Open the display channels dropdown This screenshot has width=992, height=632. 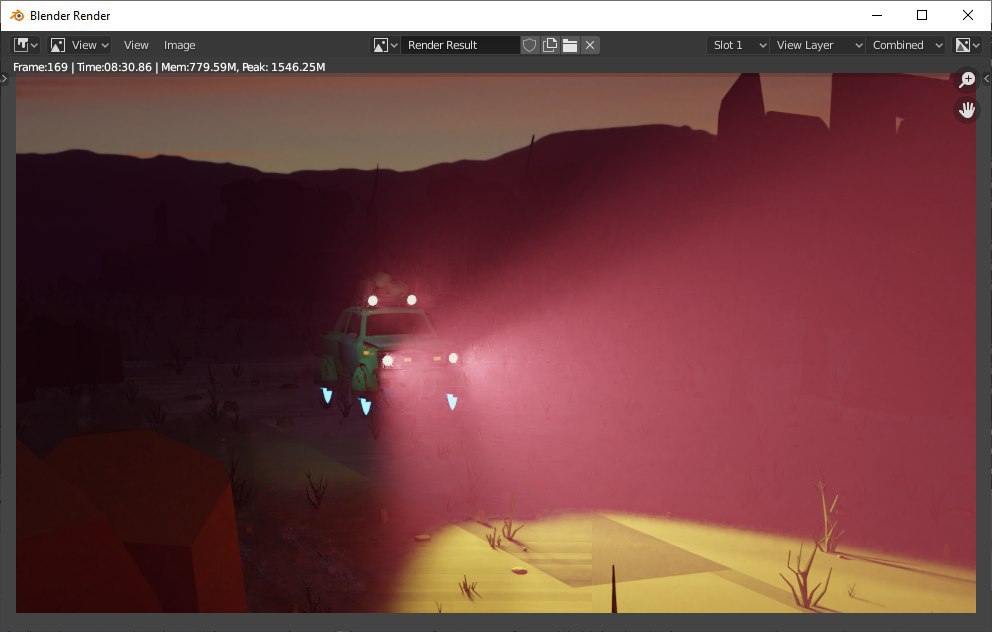pos(967,45)
